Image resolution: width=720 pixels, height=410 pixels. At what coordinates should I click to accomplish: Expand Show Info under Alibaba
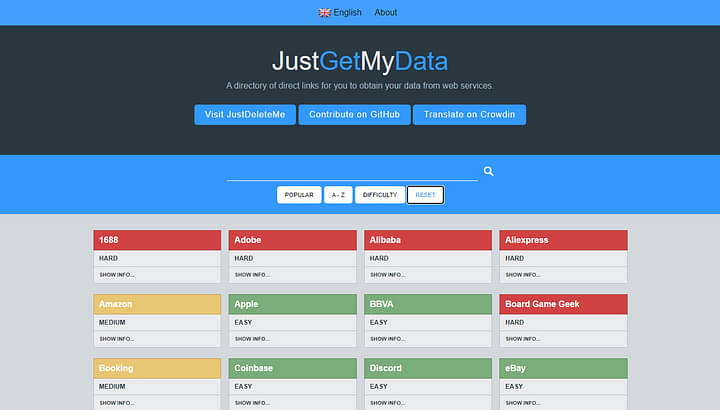pyautogui.click(x=388, y=275)
